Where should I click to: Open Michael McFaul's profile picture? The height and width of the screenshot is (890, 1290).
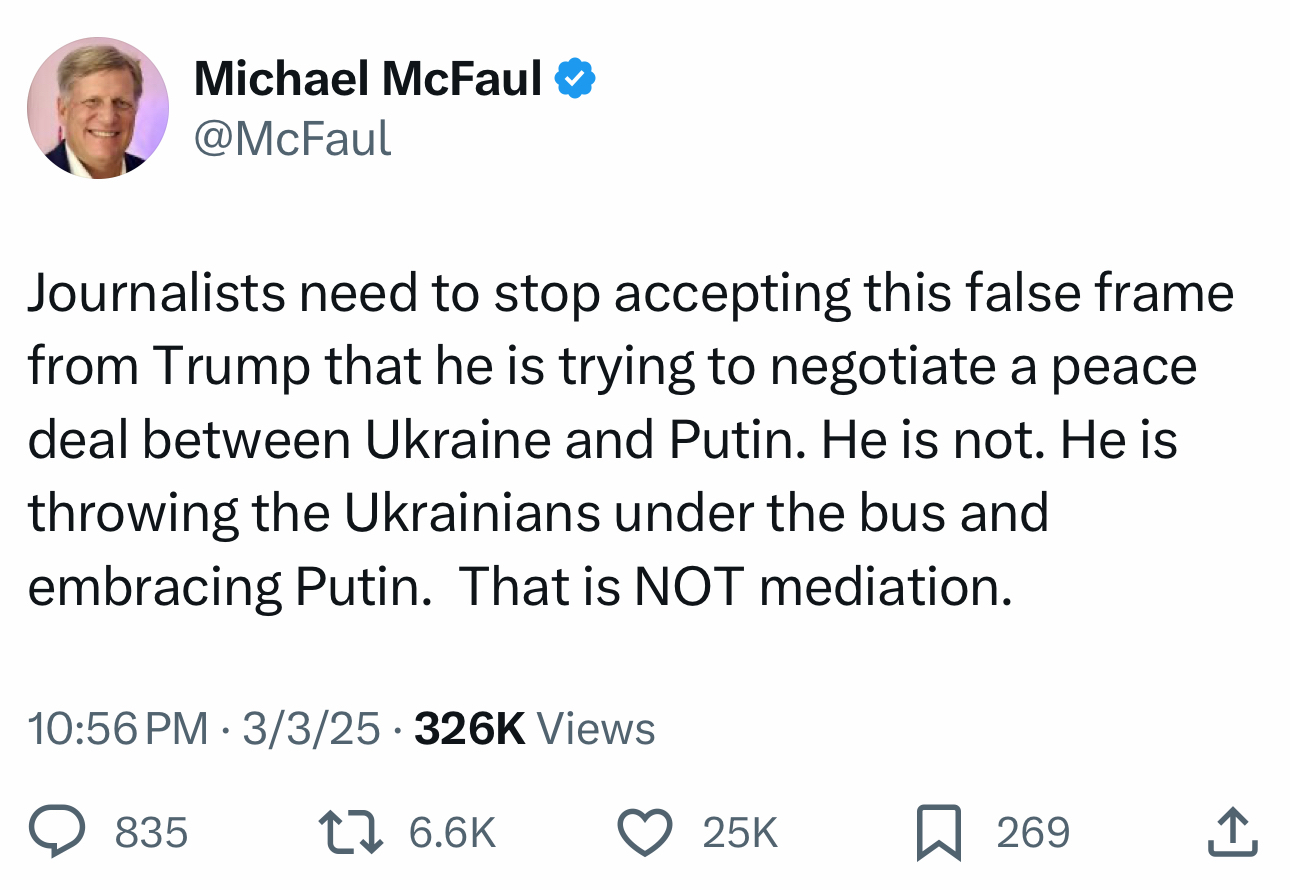point(98,108)
